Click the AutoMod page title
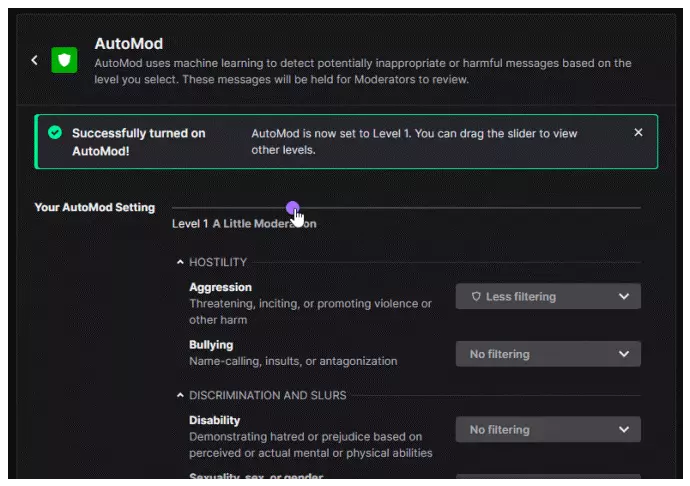Image resolution: width=690 pixels, height=486 pixels. pyautogui.click(x=128, y=44)
